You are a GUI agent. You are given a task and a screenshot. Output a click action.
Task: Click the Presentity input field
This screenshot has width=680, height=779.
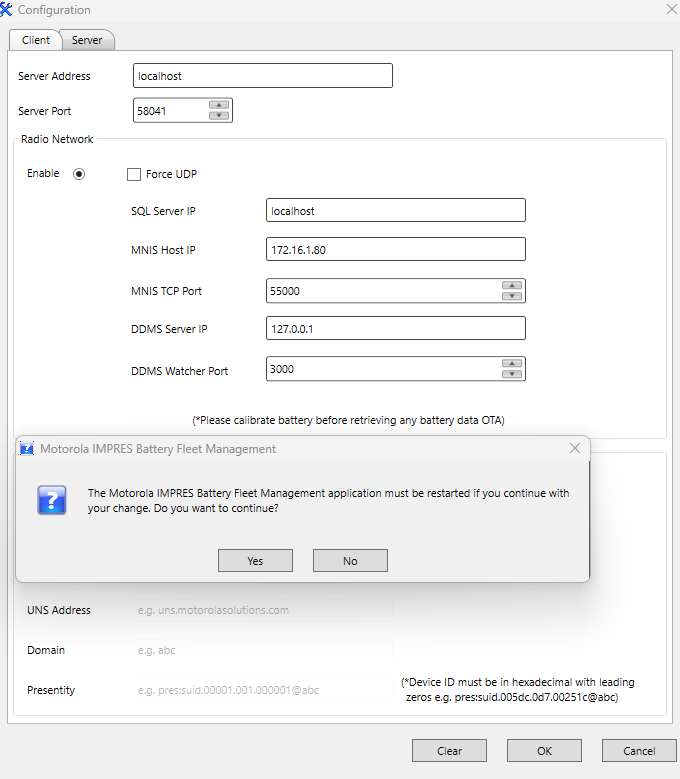point(263,690)
